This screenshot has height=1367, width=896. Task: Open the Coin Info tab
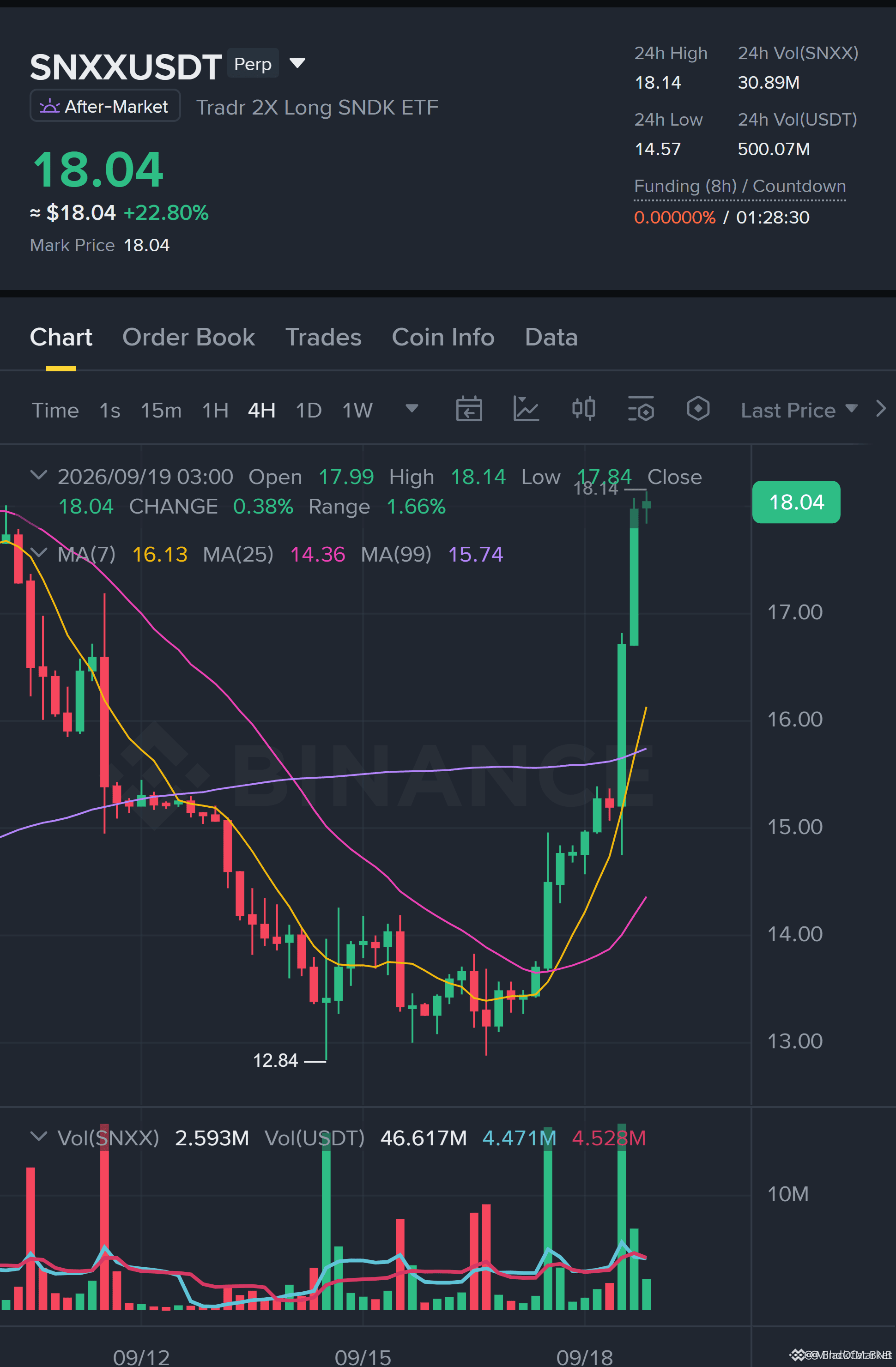[x=443, y=337]
